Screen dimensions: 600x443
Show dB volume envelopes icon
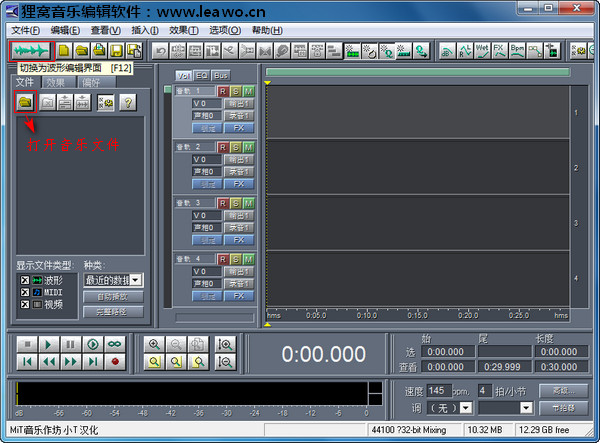[x=447, y=51]
